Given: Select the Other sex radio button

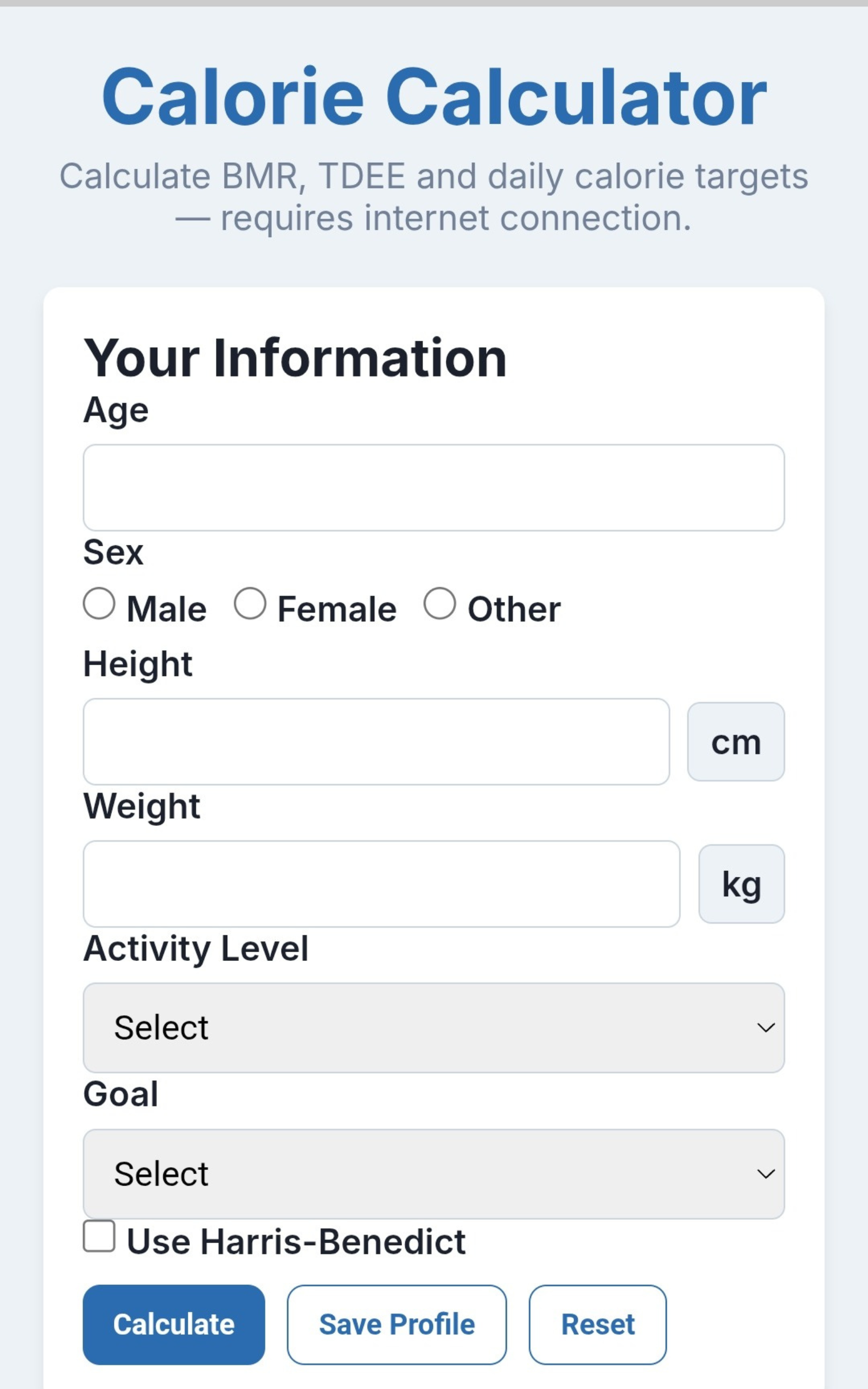Looking at the screenshot, I should coord(440,603).
